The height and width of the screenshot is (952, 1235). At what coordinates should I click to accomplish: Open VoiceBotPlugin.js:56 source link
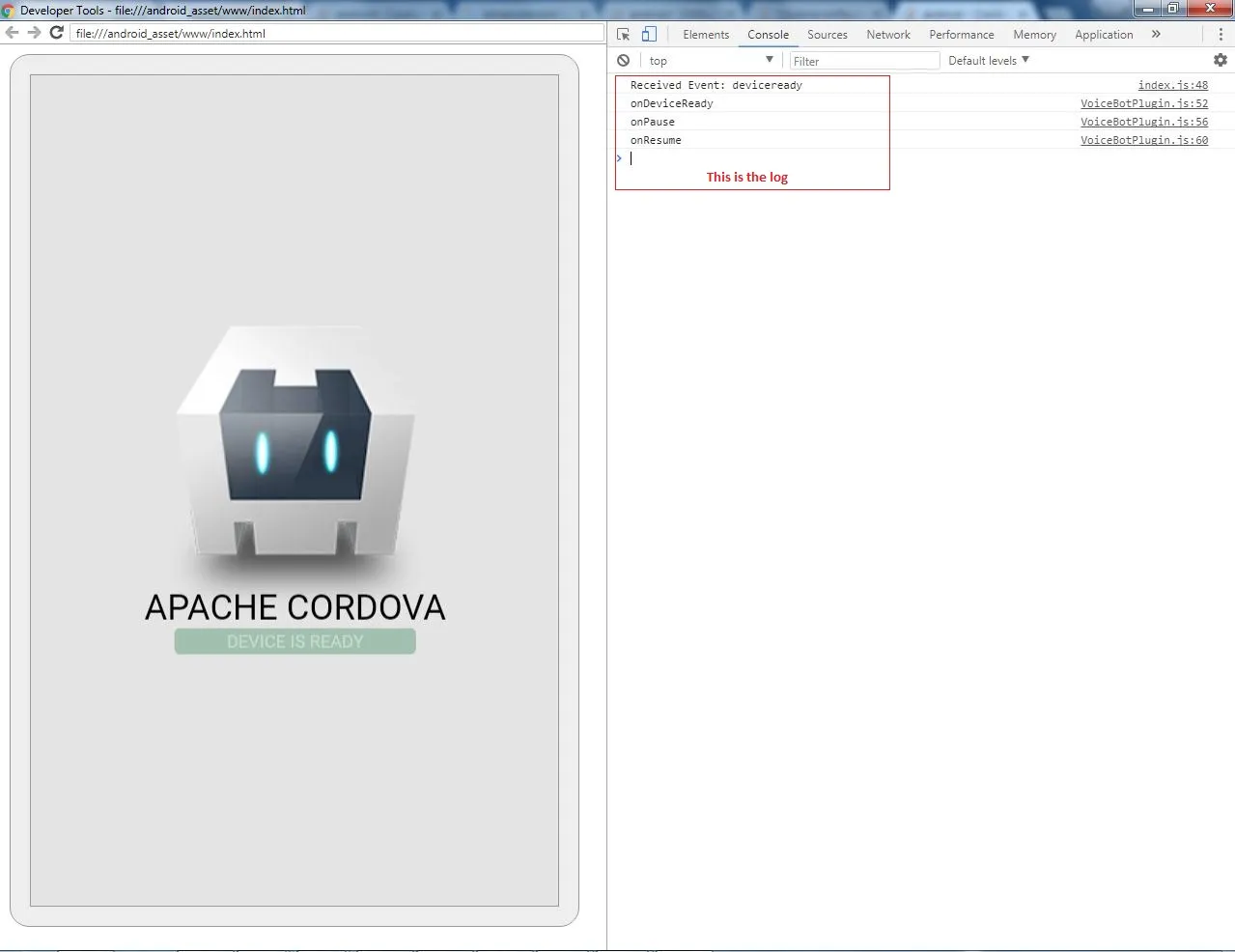pyautogui.click(x=1144, y=122)
